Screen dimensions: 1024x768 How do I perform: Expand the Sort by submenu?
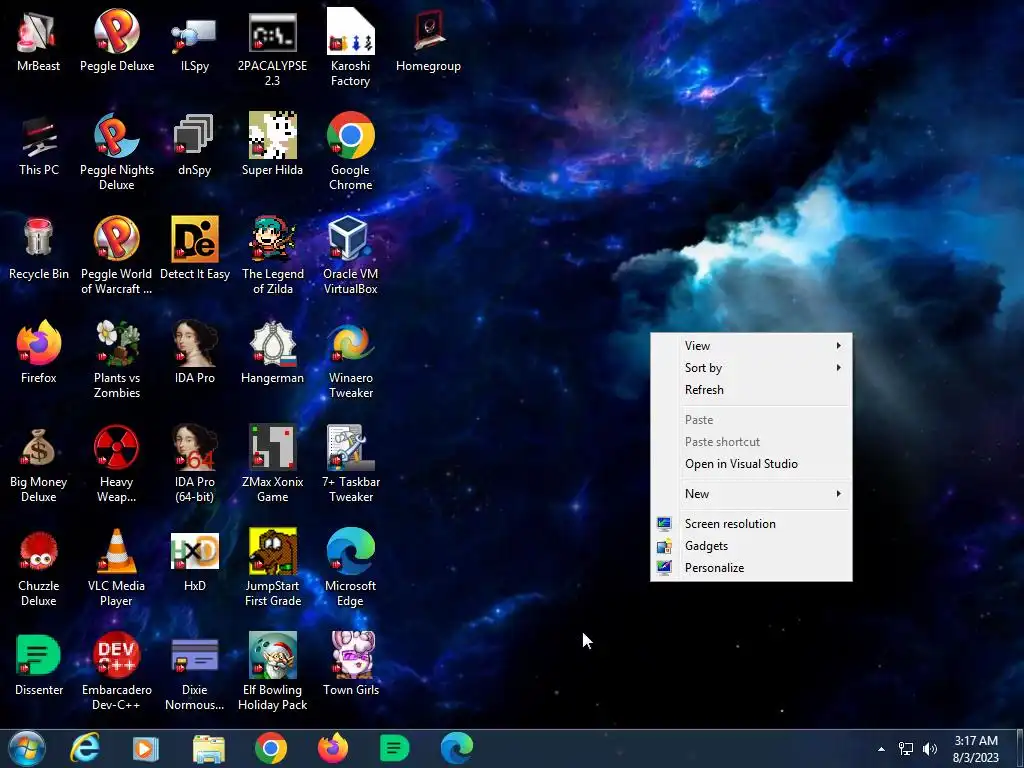[x=751, y=368]
